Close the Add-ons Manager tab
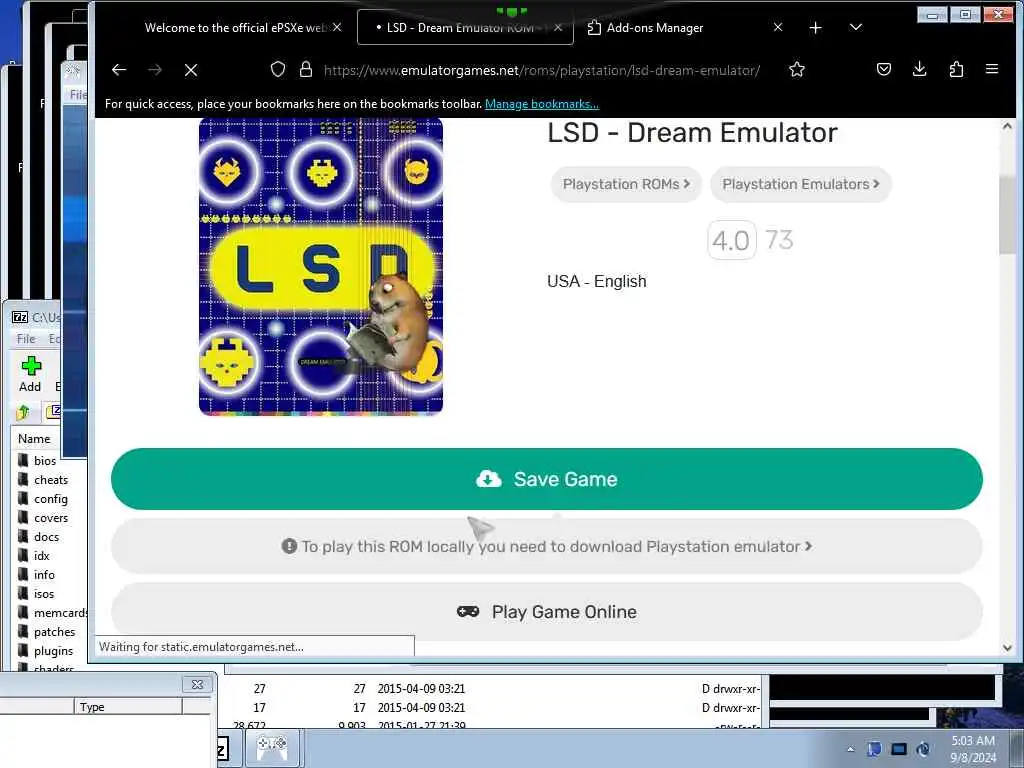Image resolution: width=1024 pixels, height=768 pixels. pos(778,27)
